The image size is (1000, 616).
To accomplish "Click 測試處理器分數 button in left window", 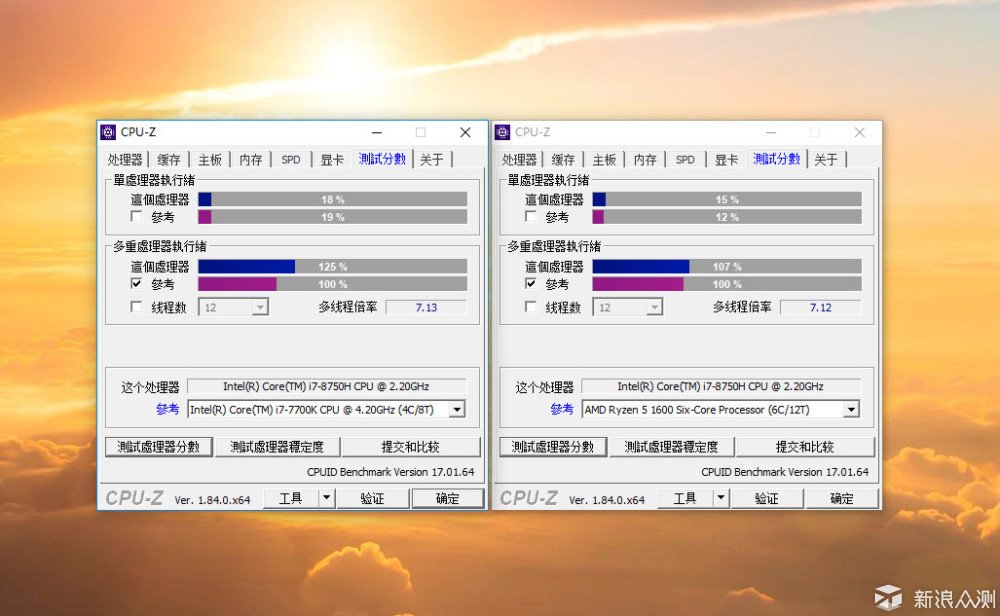I will pyautogui.click(x=159, y=446).
